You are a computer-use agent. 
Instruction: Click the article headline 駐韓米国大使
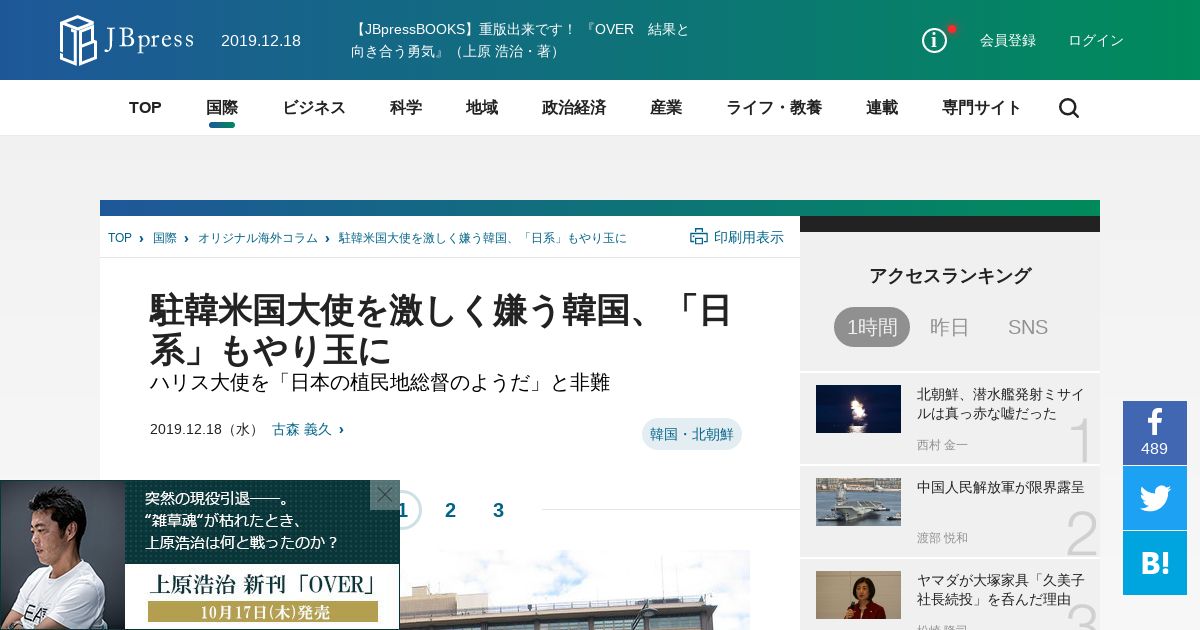click(441, 330)
